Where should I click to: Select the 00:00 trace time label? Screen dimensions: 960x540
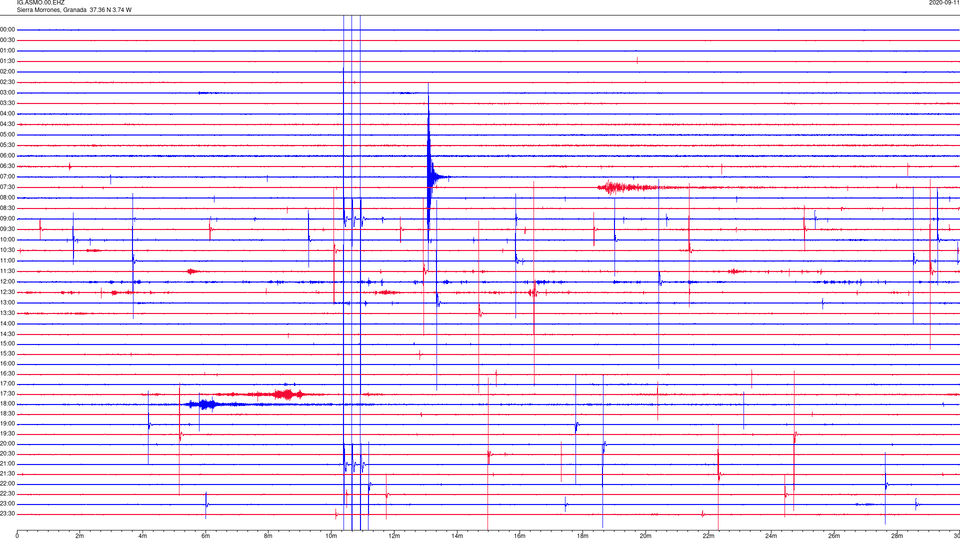tap(7, 29)
